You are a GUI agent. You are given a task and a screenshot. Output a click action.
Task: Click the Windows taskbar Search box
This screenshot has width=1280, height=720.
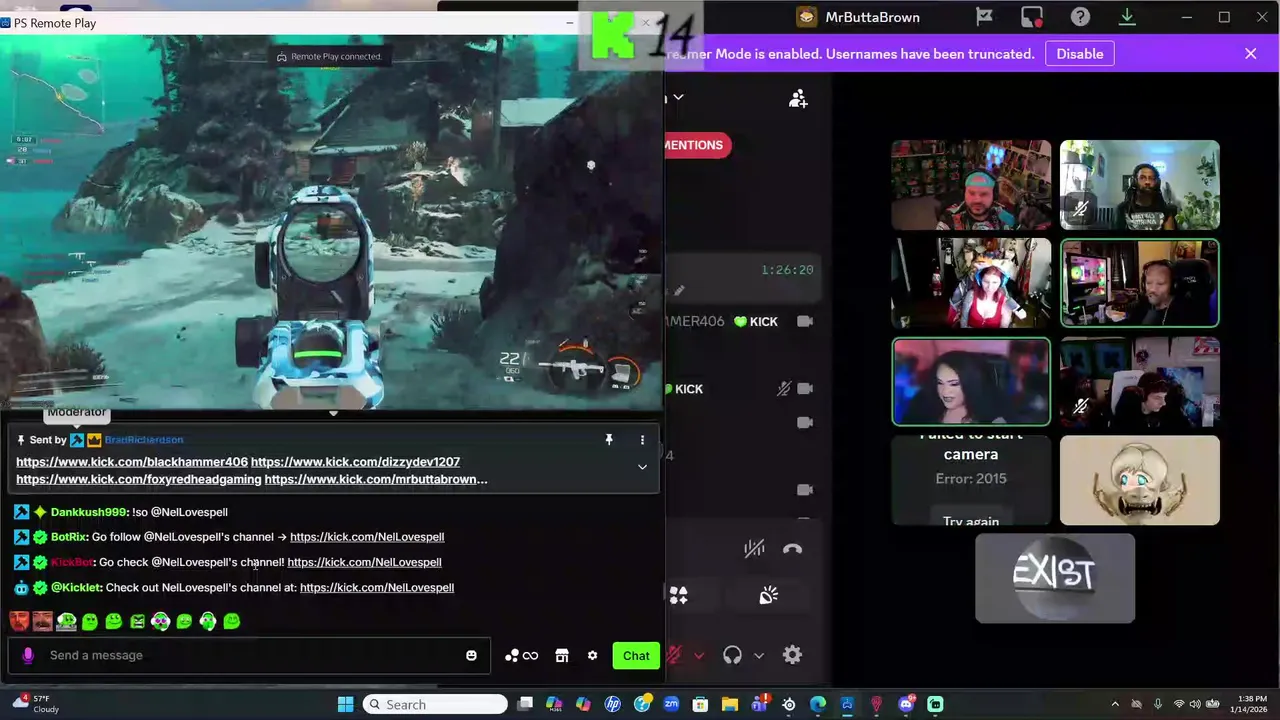point(435,704)
